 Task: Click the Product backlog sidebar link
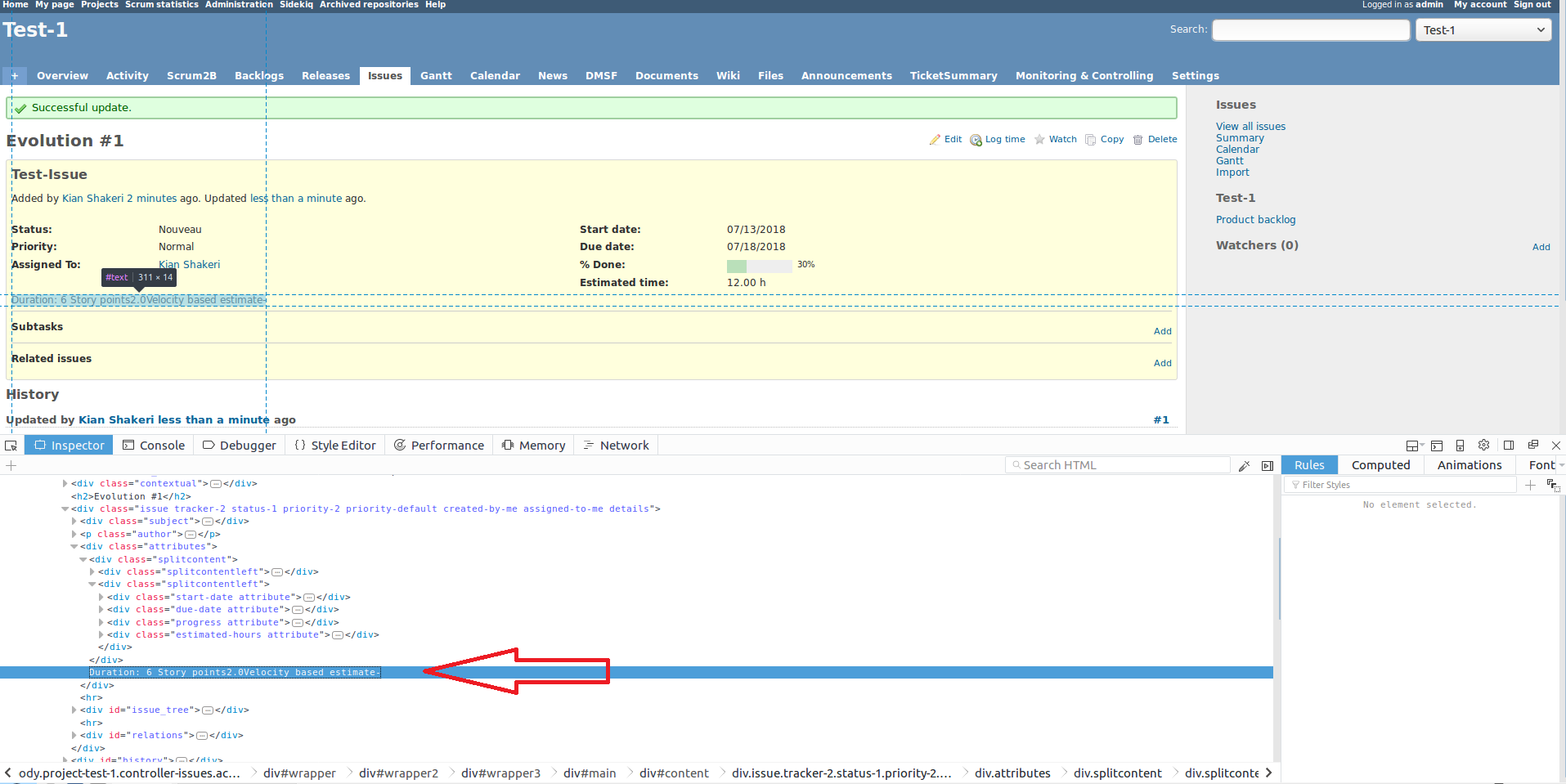pos(1255,220)
